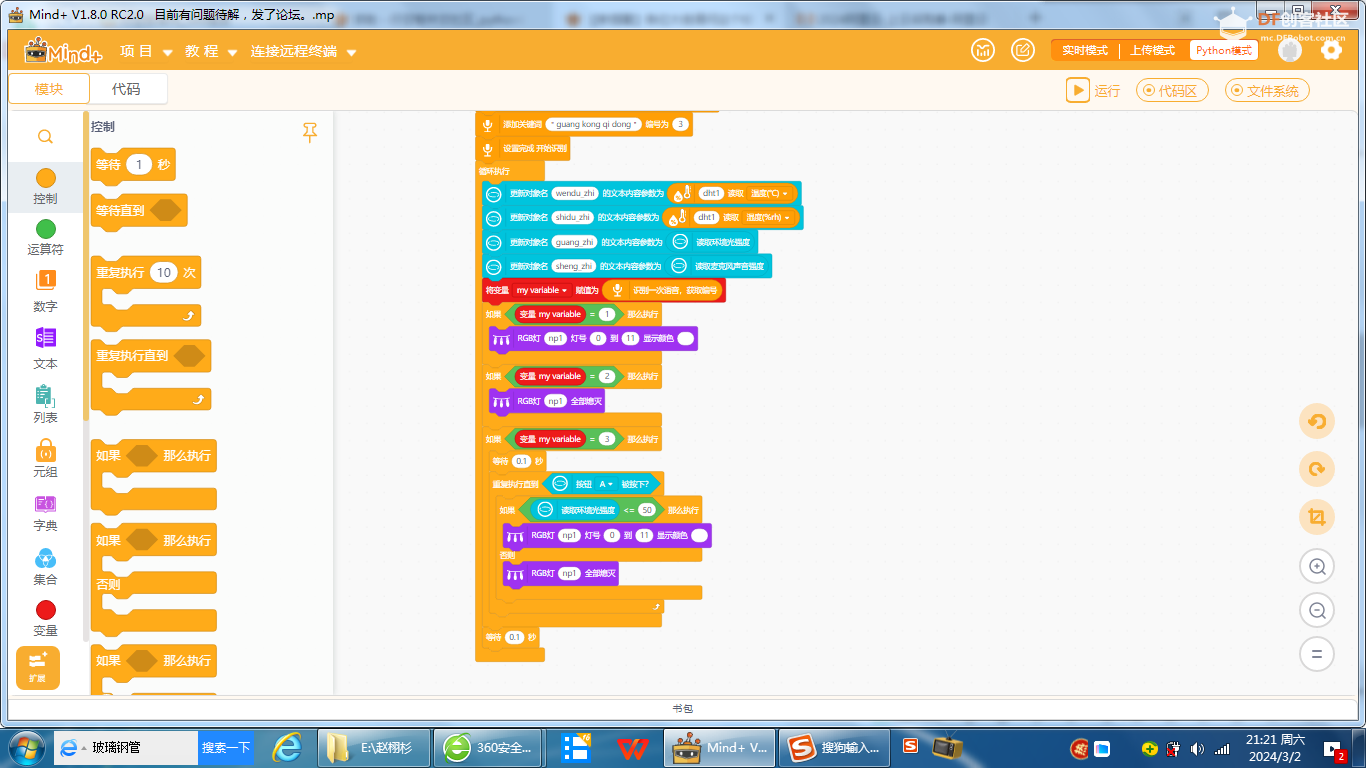Edit the guang_zhi object name field
1366x768 pixels.
(x=574, y=242)
